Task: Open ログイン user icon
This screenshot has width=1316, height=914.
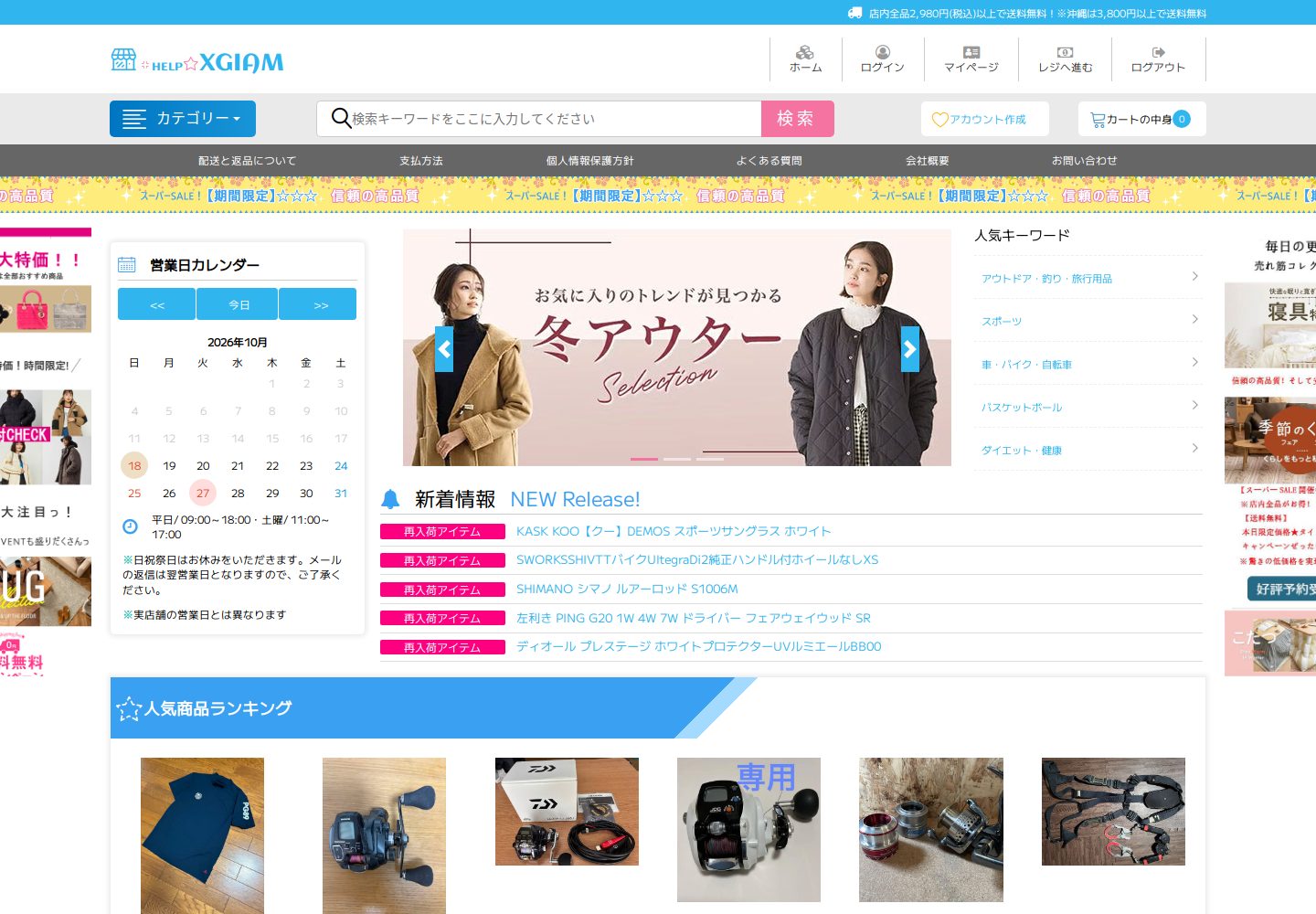Action: tap(883, 52)
